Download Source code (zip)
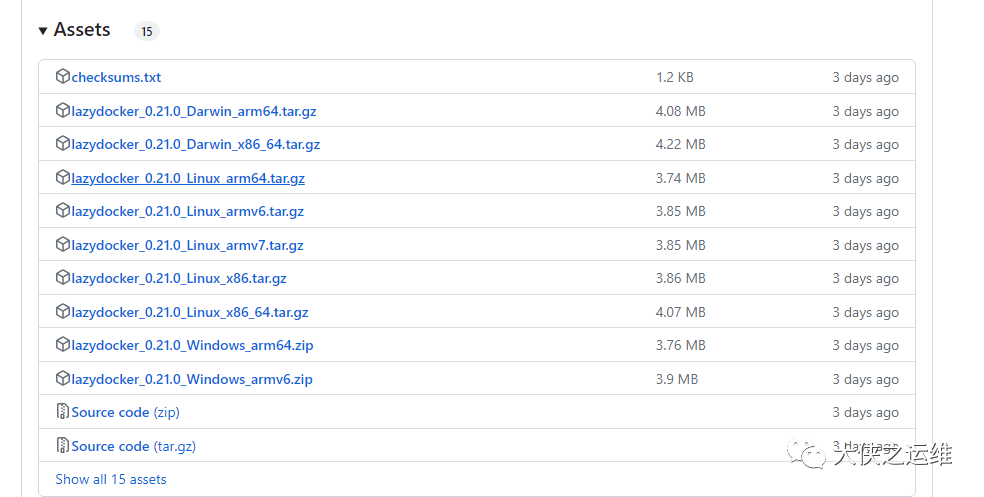This screenshot has height=497, width=984. pos(126,412)
